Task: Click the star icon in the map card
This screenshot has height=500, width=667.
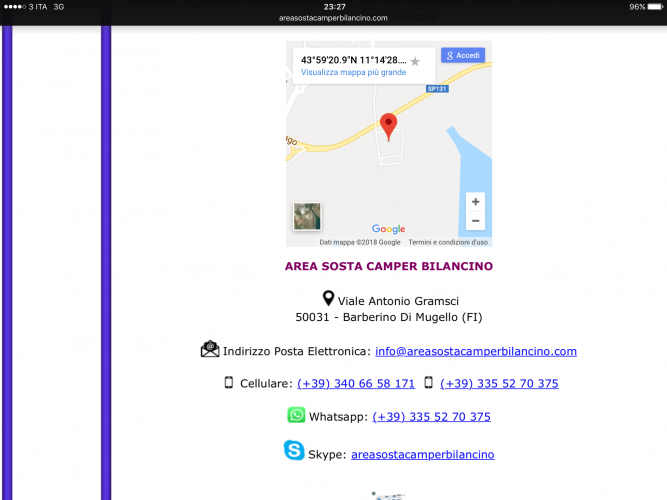Action: coord(415,61)
